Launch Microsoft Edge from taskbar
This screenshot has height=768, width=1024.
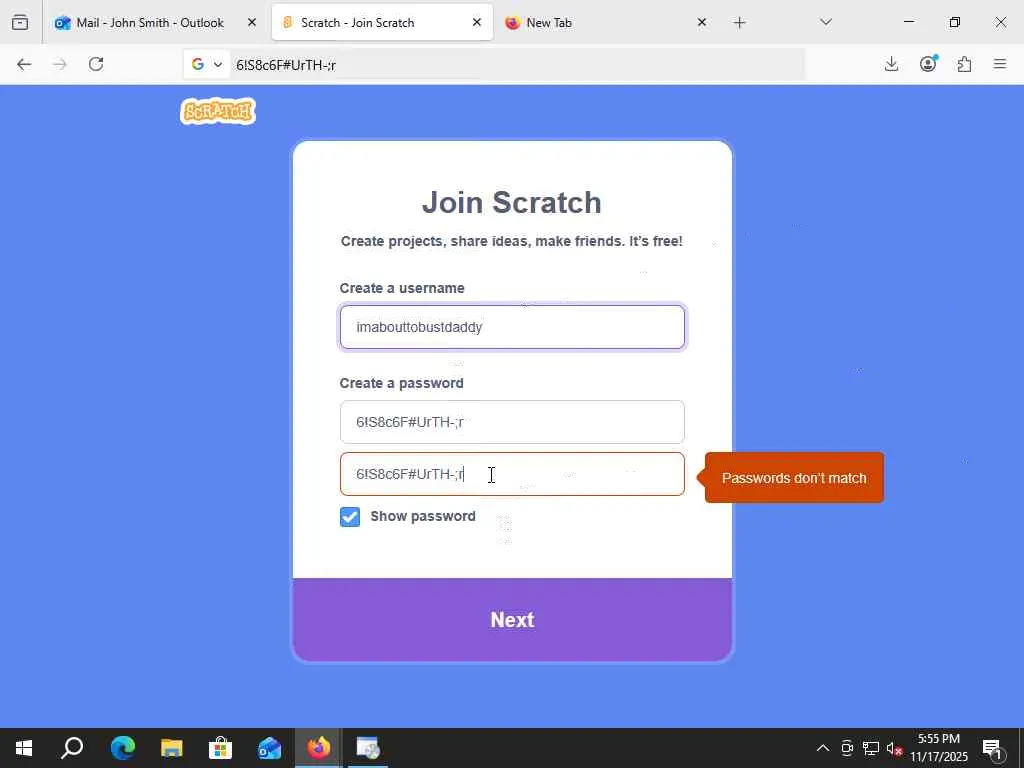click(x=122, y=748)
